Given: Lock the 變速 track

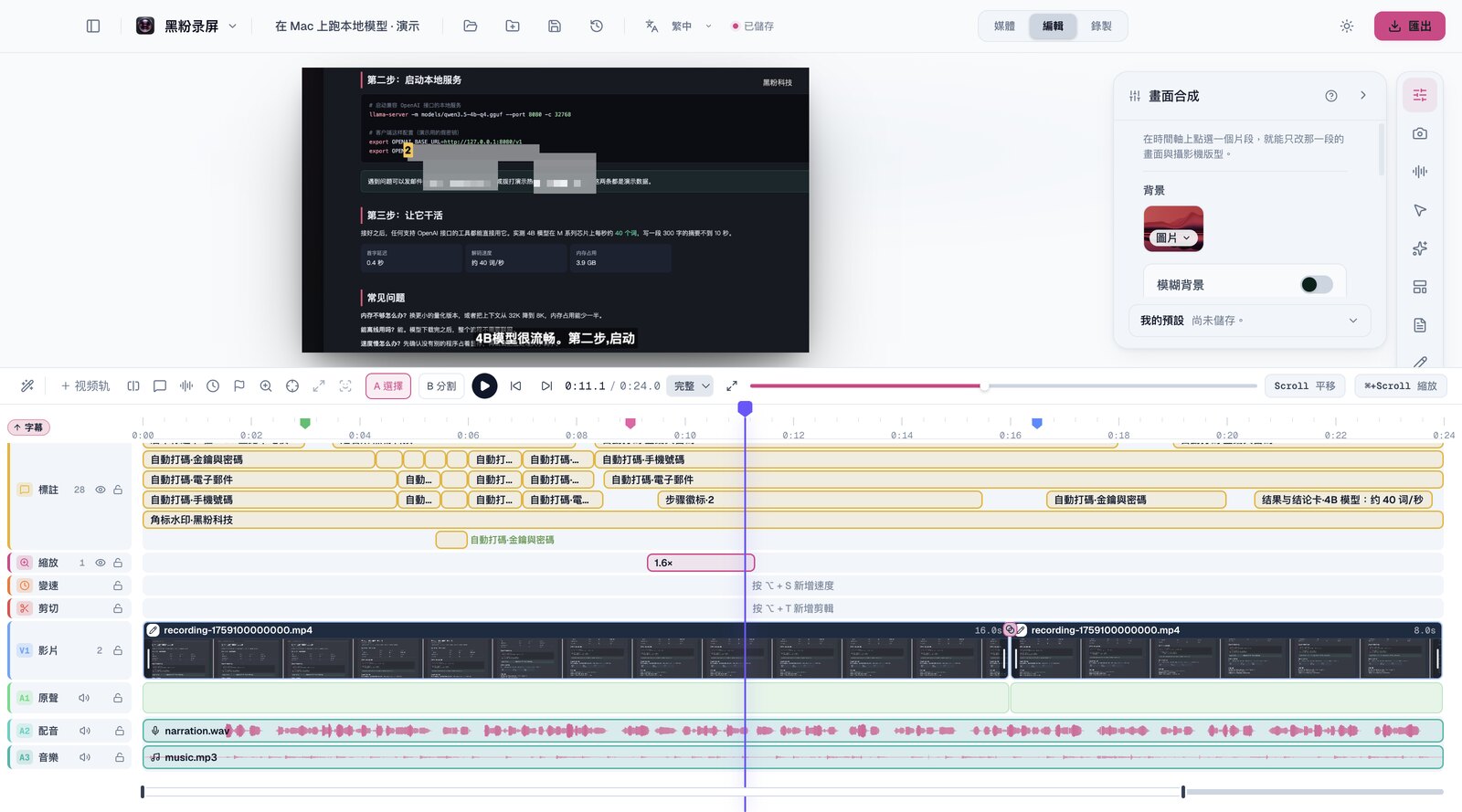Looking at the screenshot, I should tap(118, 585).
